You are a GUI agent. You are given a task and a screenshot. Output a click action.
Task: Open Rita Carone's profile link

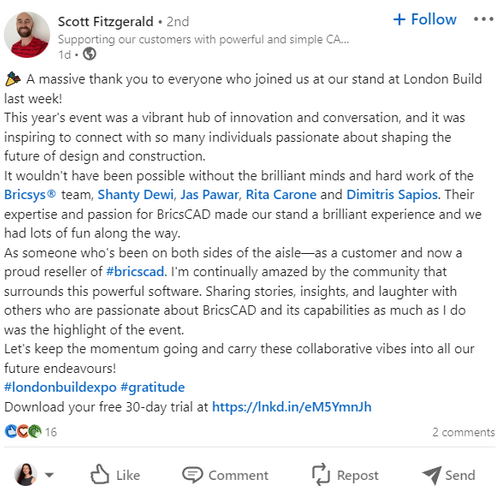[281, 195]
